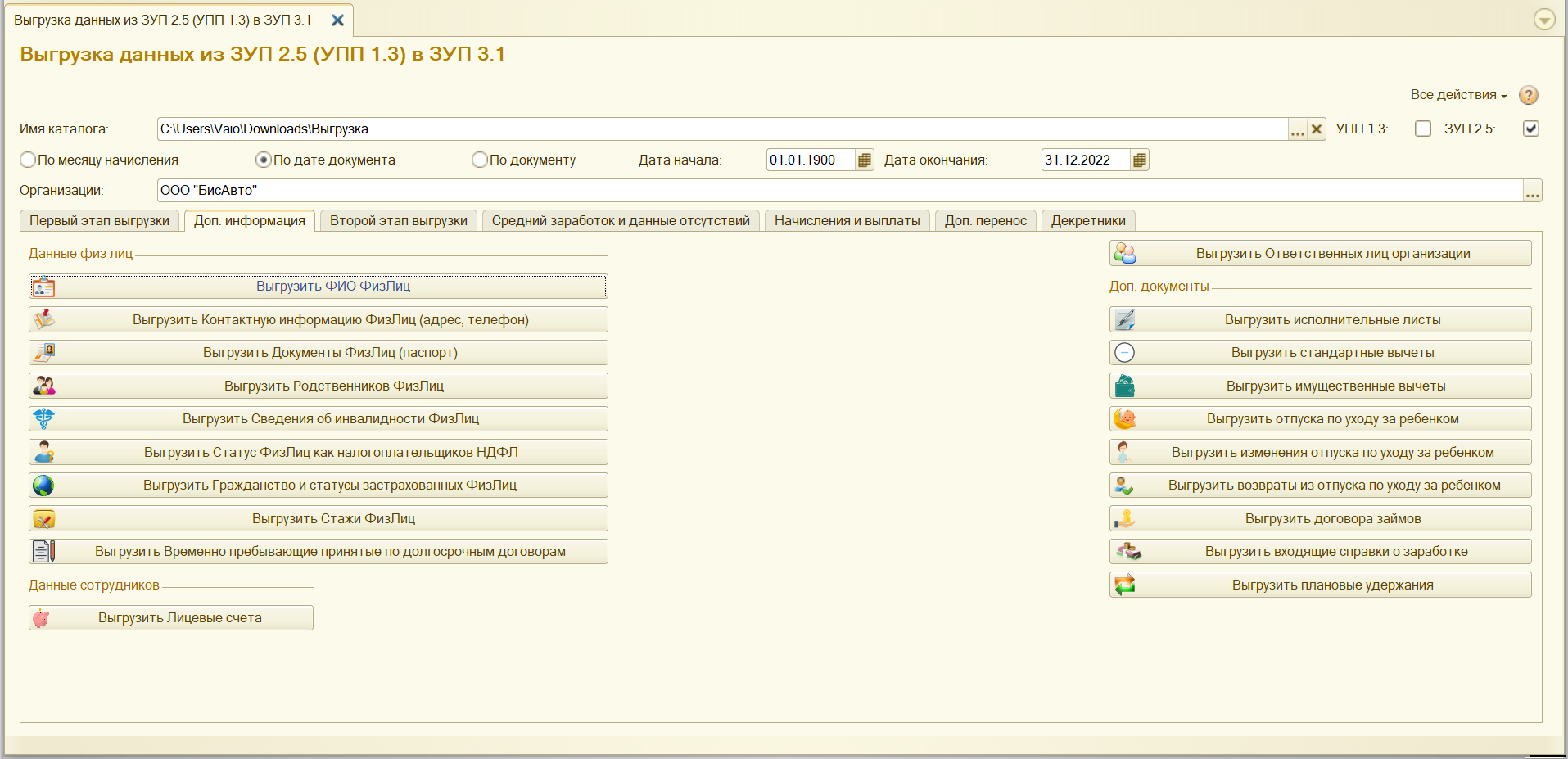Expand the round arrow menu at top right
The height and width of the screenshot is (759, 1568).
1544,19
